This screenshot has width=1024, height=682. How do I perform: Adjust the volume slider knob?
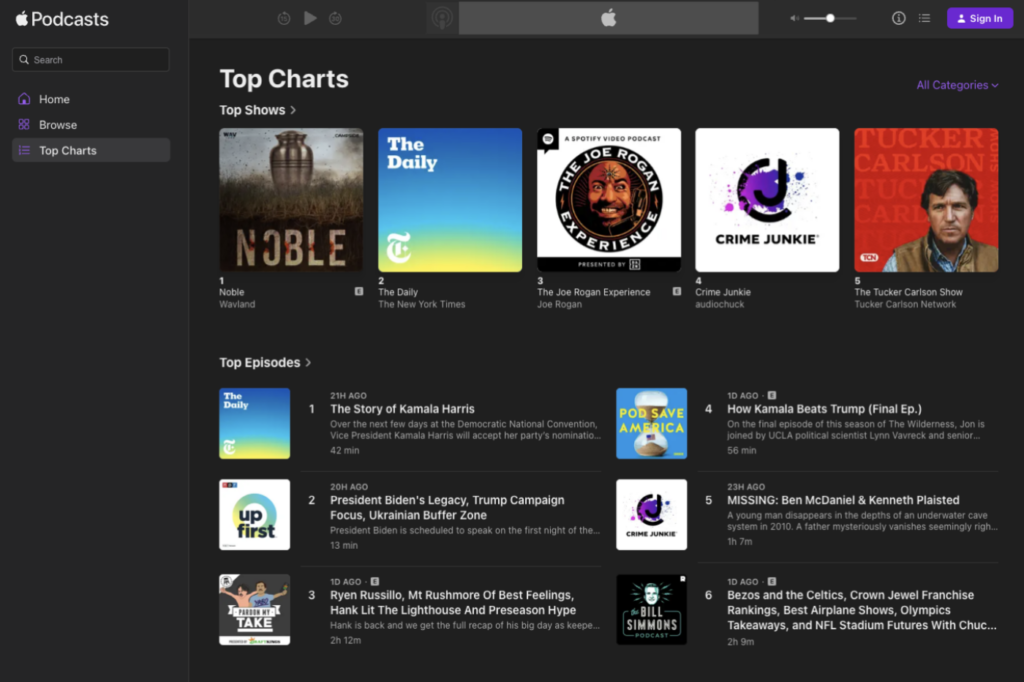830,18
